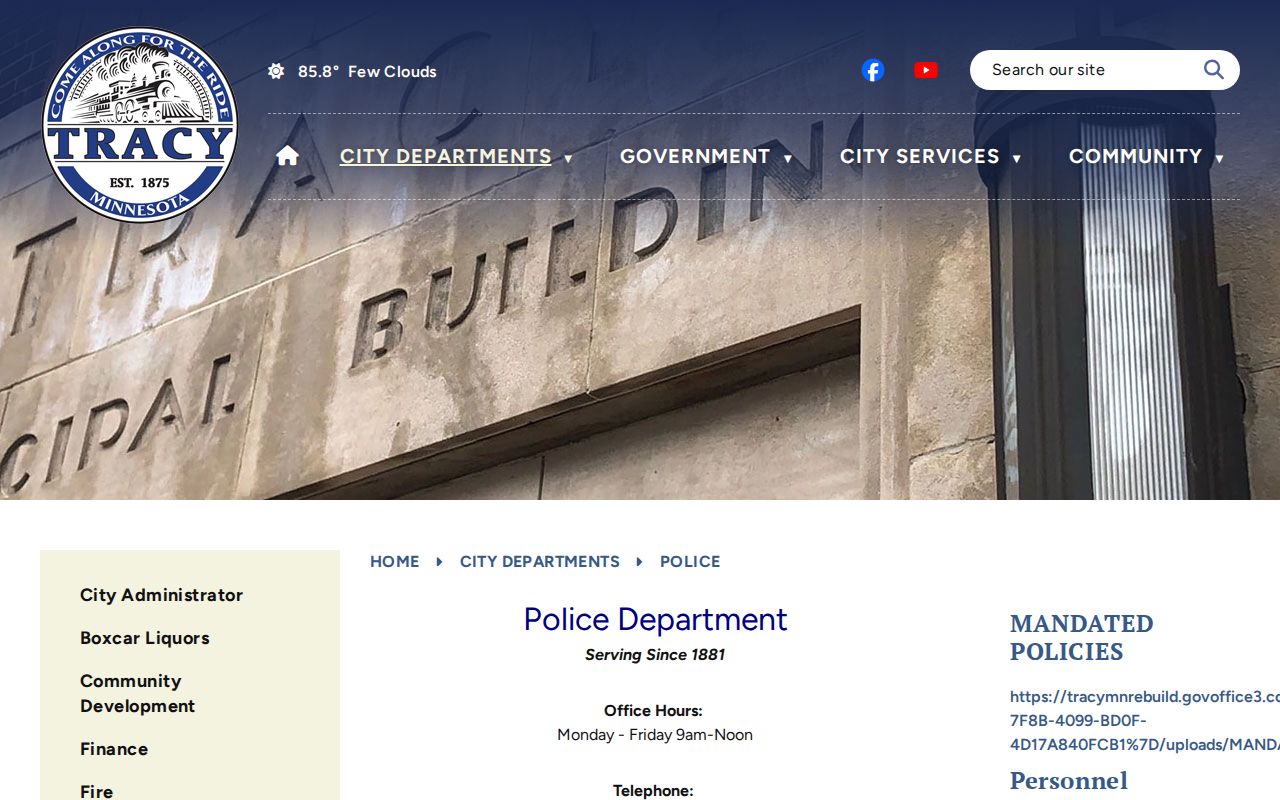The image size is (1280, 800).
Task: Click the Telephone label
Action: click(x=653, y=791)
